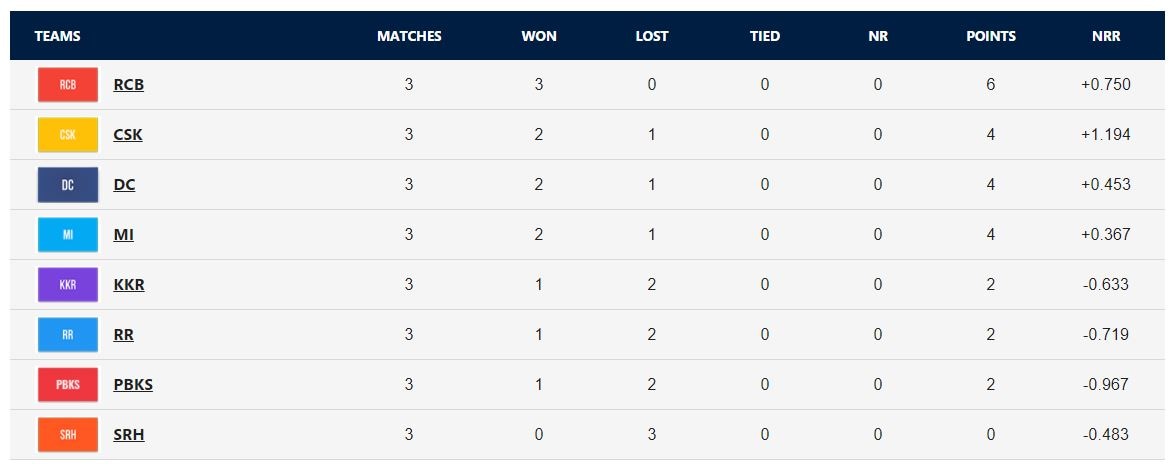Select the purple KKR team badge

point(68,285)
